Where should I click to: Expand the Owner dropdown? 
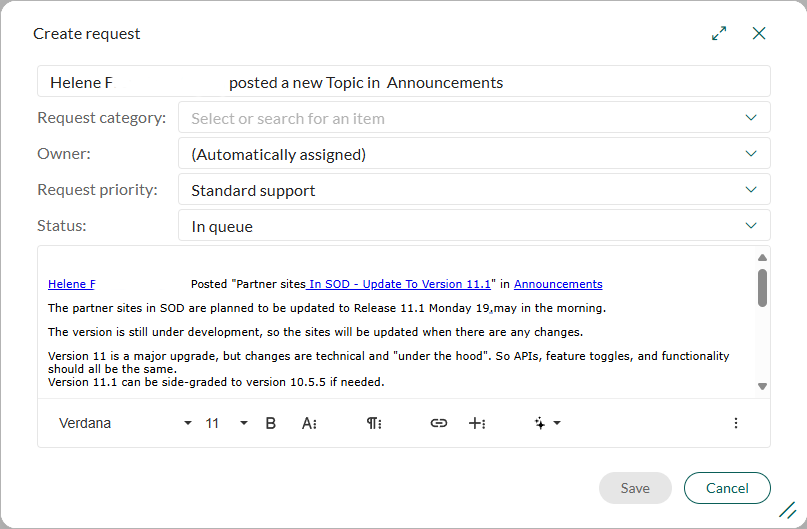(x=474, y=153)
